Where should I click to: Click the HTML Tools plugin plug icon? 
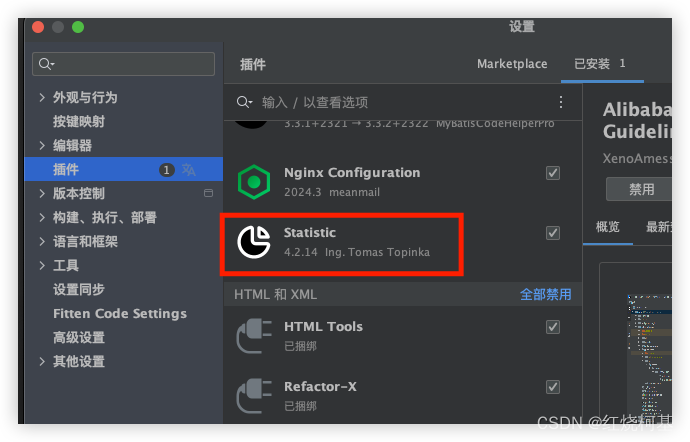click(254, 336)
